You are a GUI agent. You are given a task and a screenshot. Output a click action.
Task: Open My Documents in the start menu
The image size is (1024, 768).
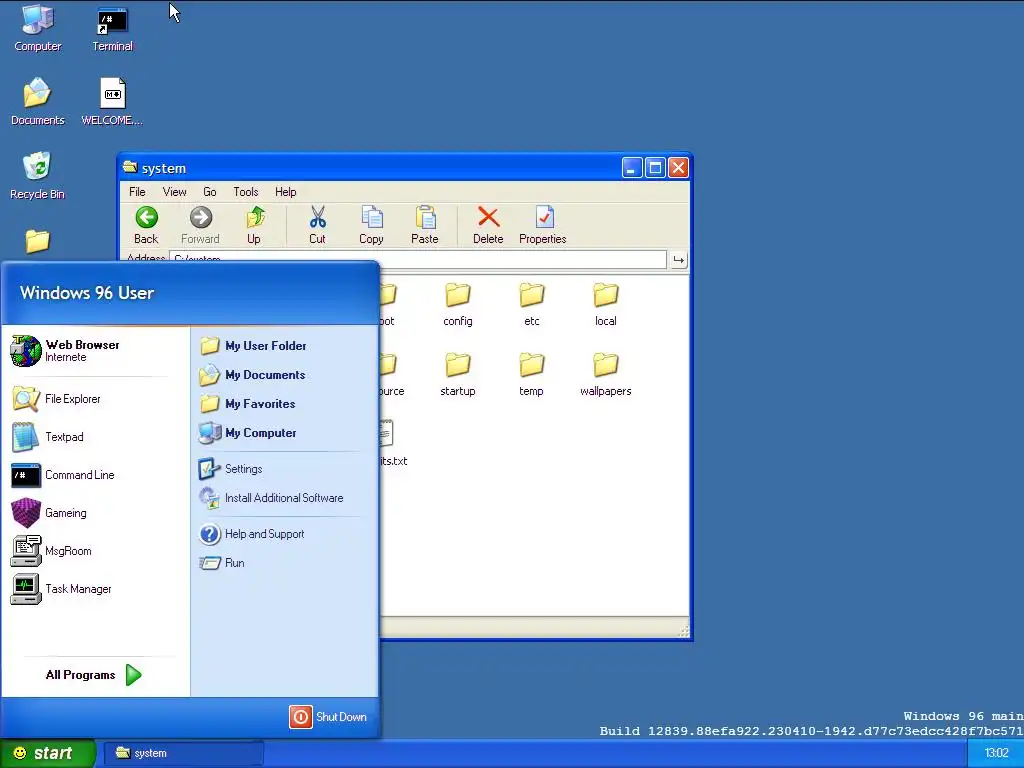point(252,375)
